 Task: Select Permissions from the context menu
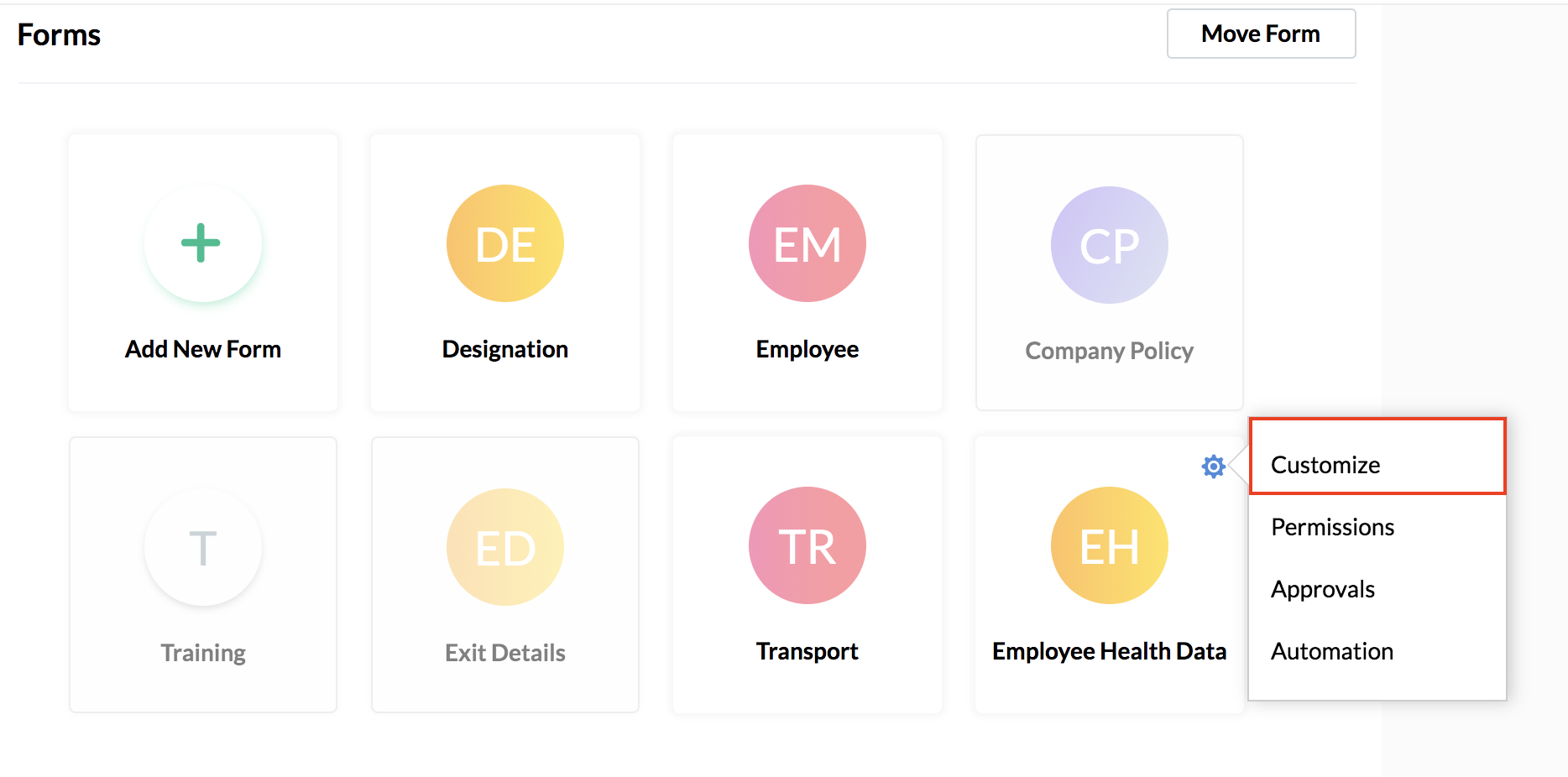pos(1332,527)
